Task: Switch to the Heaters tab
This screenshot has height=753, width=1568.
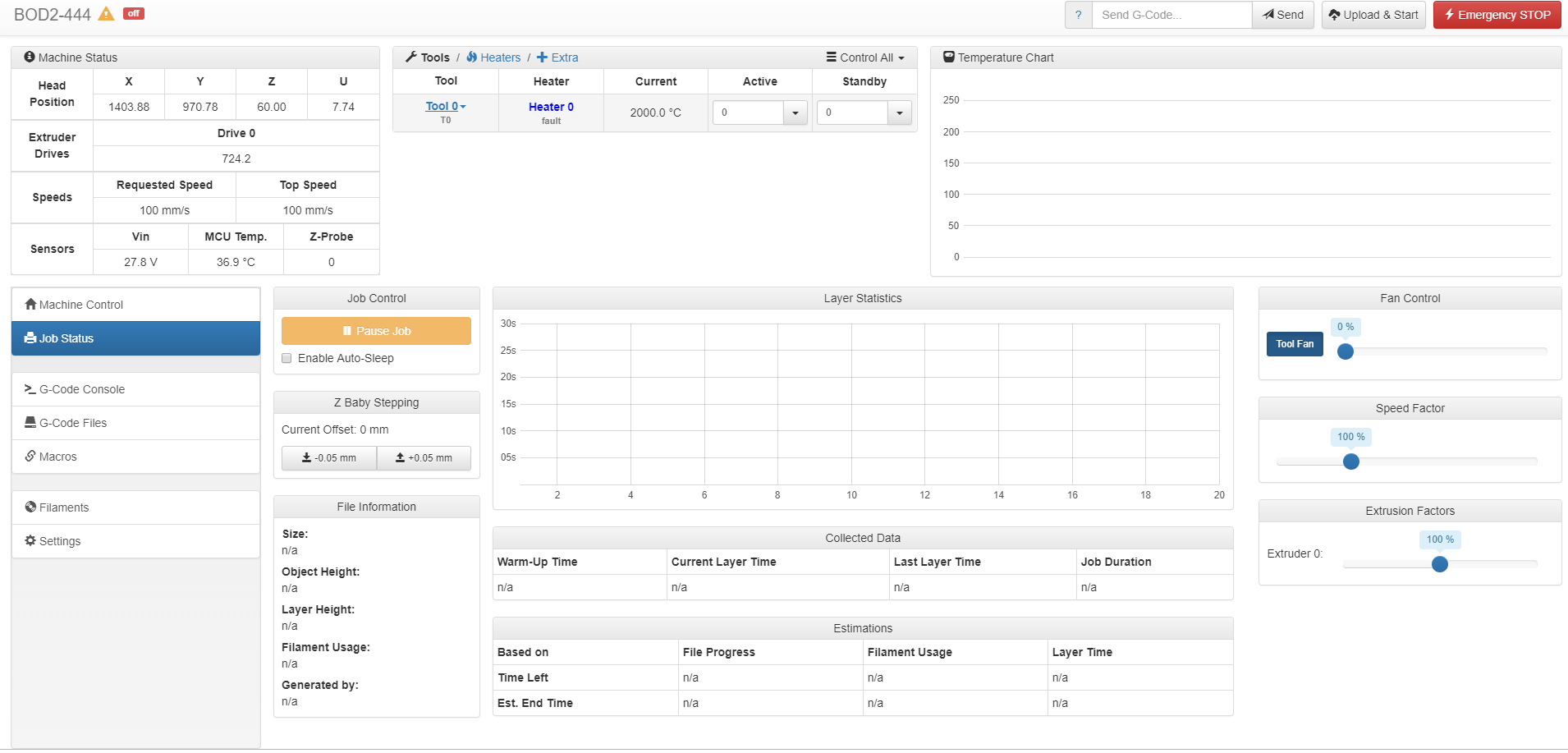Action: point(493,57)
